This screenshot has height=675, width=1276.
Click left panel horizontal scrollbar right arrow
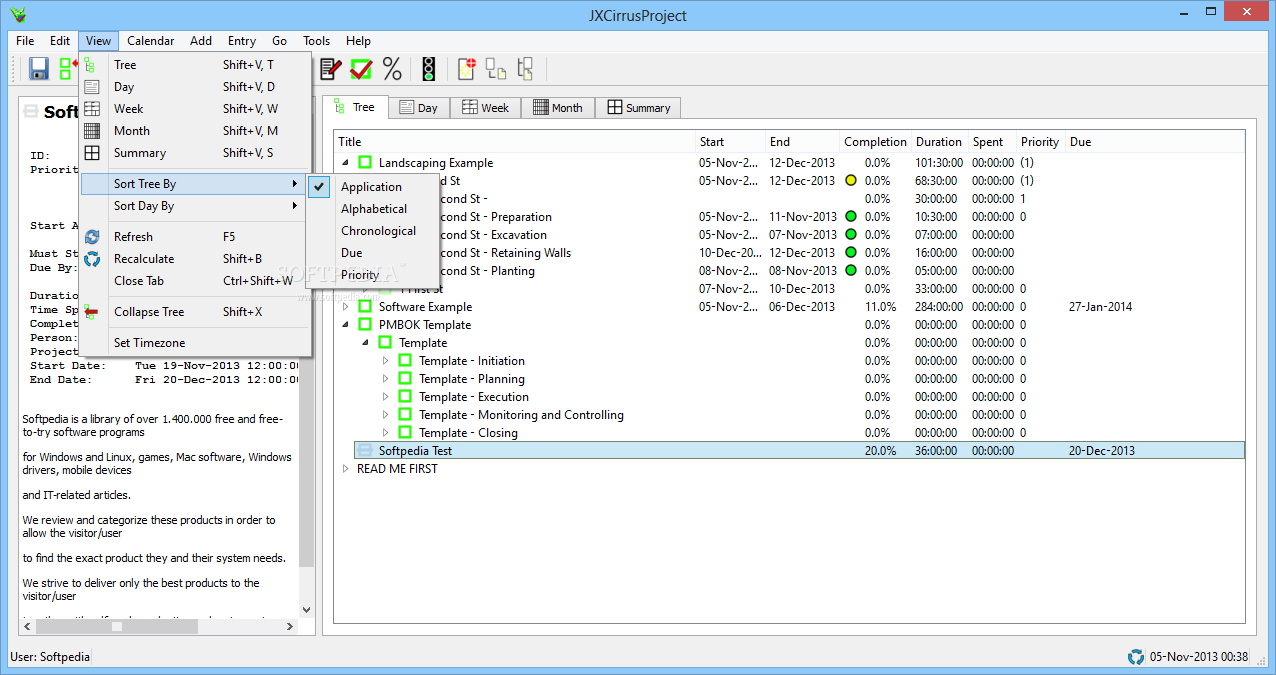(291, 626)
